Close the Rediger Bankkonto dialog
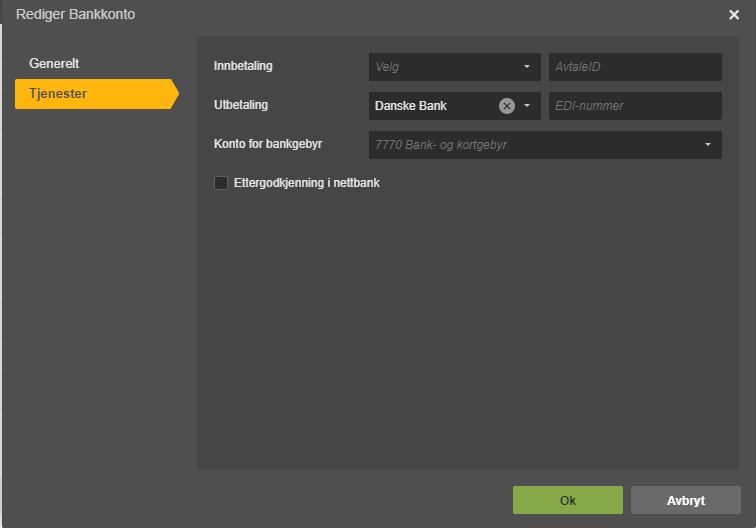The image size is (756, 528). click(734, 15)
